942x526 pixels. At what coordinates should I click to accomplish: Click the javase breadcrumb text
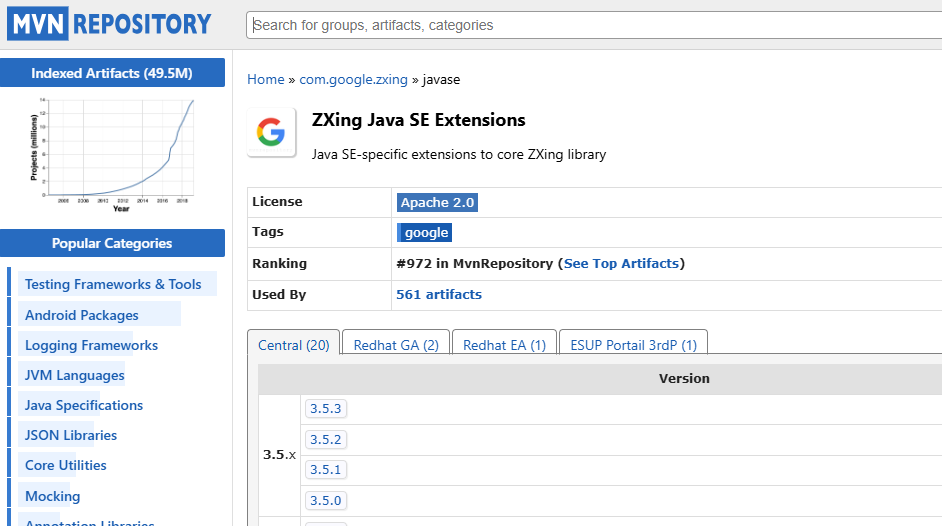pyautogui.click(x=441, y=80)
